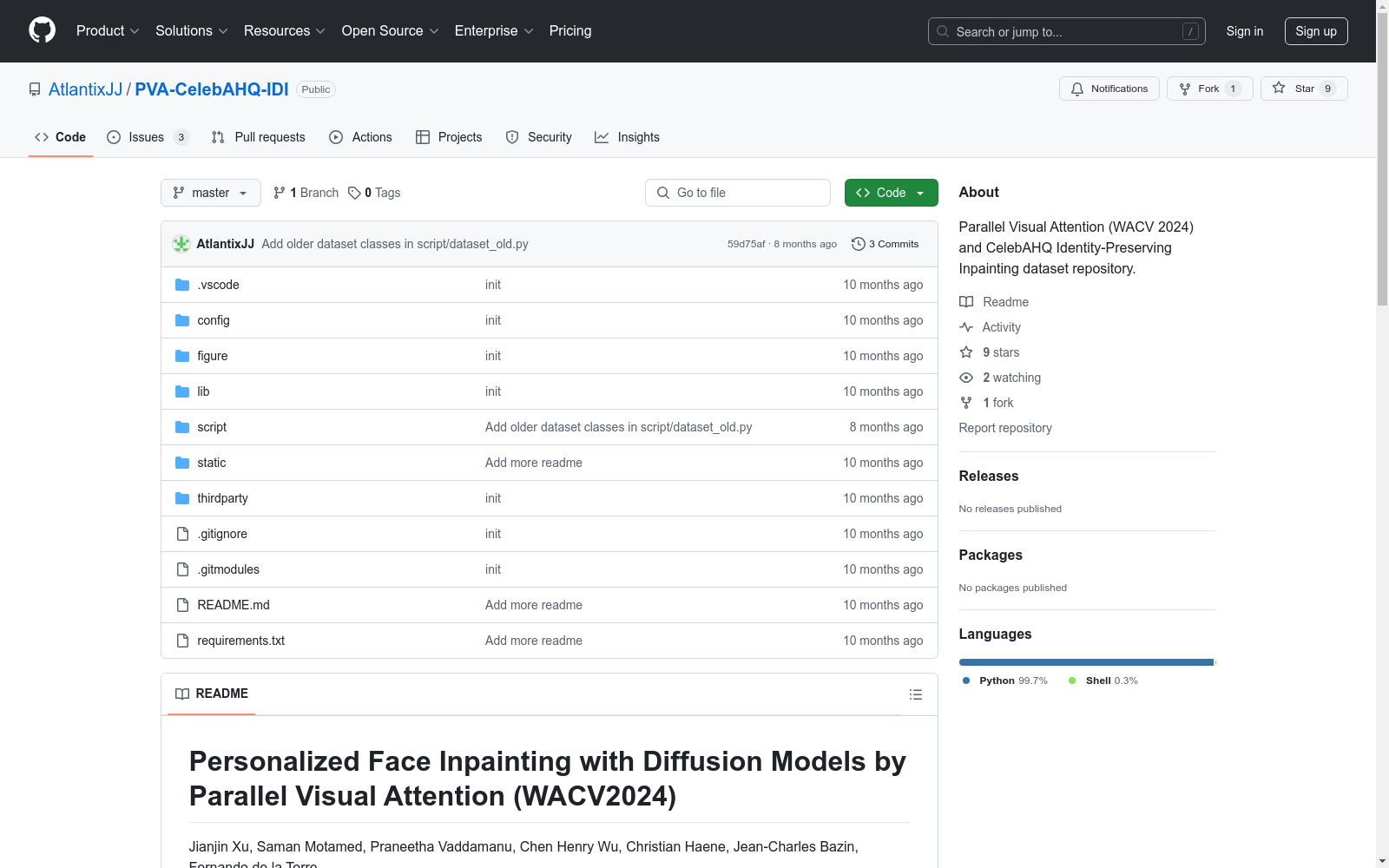View the 1 fork link
Viewport: 1389px width, 868px height.
click(x=986, y=403)
